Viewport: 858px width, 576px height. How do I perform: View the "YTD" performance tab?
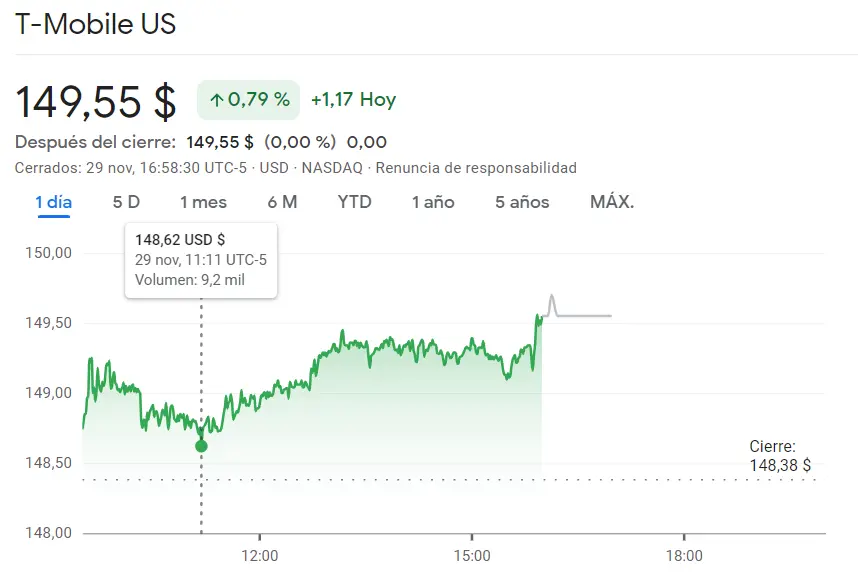tap(354, 201)
